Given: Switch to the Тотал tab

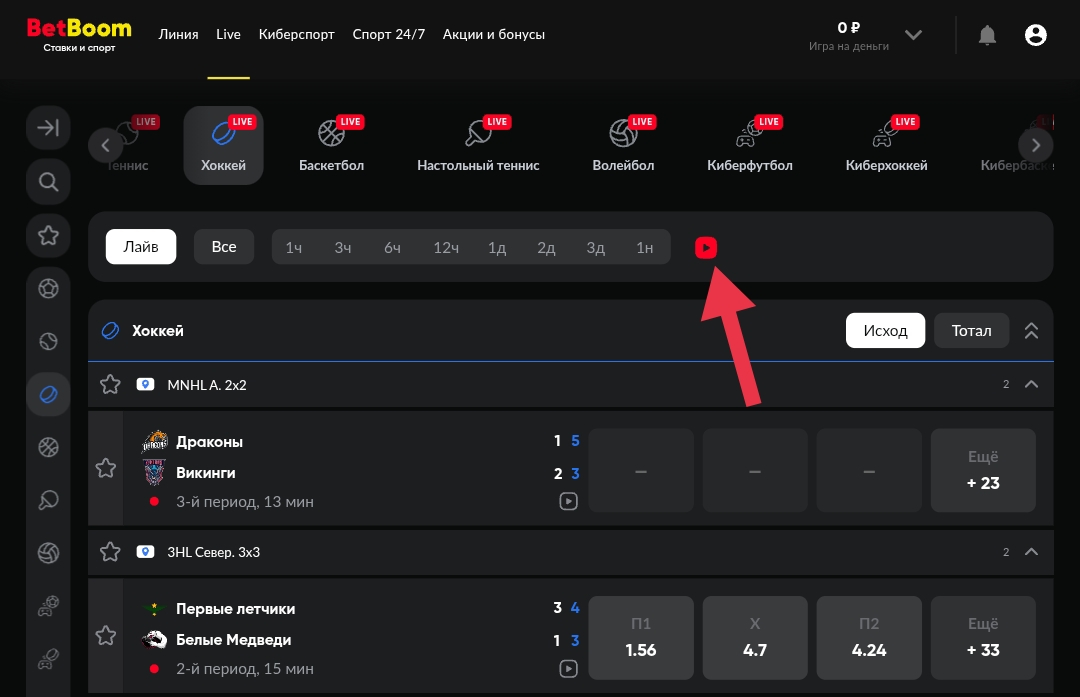Looking at the screenshot, I should point(971,331).
